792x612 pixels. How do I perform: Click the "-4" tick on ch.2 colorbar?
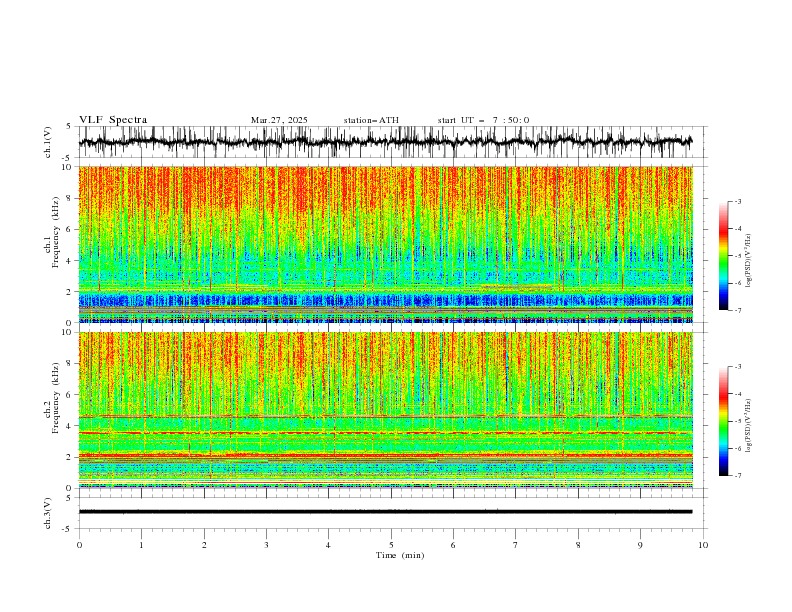pos(738,394)
